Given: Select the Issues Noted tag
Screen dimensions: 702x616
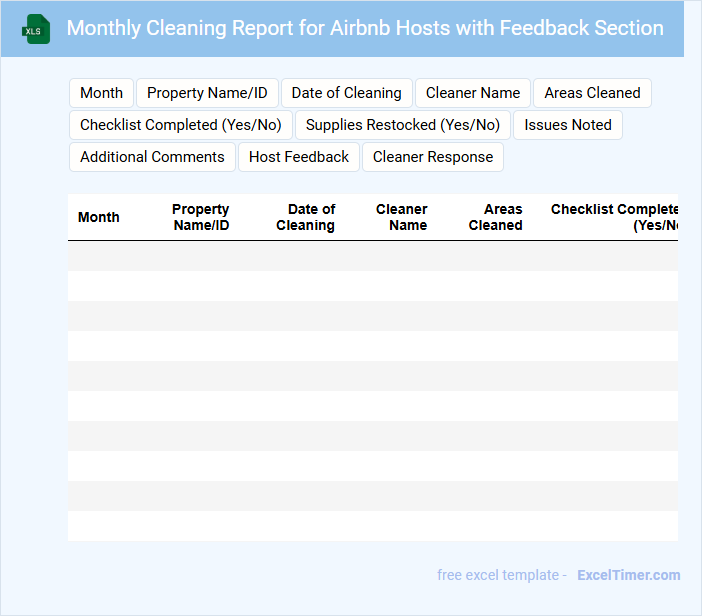Looking at the screenshot, I should [x=568, y=125].
